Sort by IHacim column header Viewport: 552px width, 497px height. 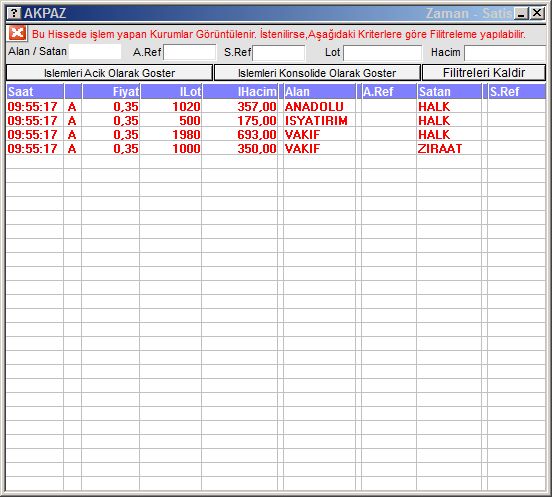(240, 92)
